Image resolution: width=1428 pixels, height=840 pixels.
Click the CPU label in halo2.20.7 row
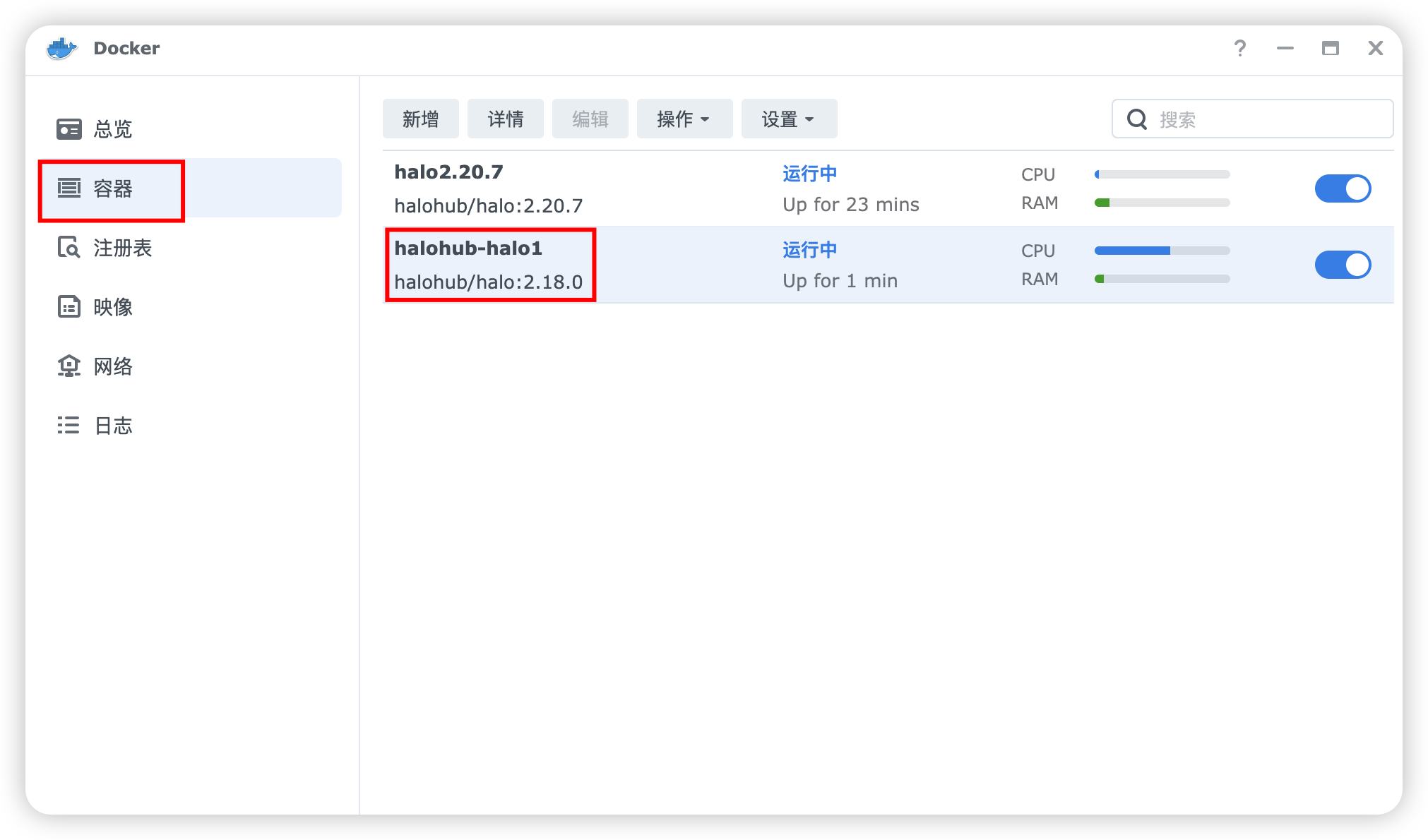[x=1038, y=174]
